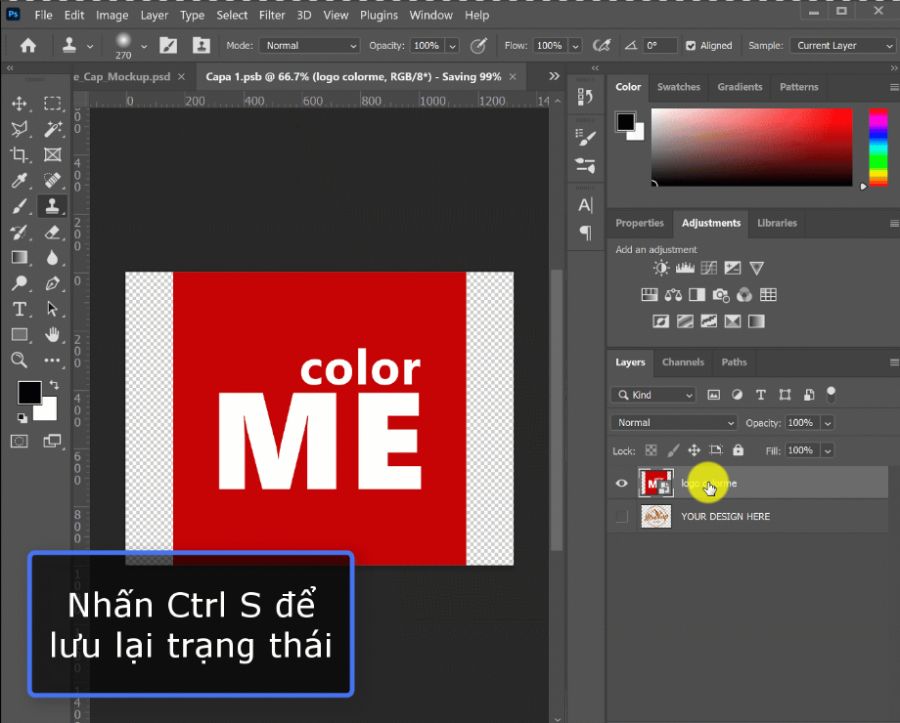Swap foreground and background colors
Image resolution: width=900 pixels, height=723 pixels.
point(54,384)
